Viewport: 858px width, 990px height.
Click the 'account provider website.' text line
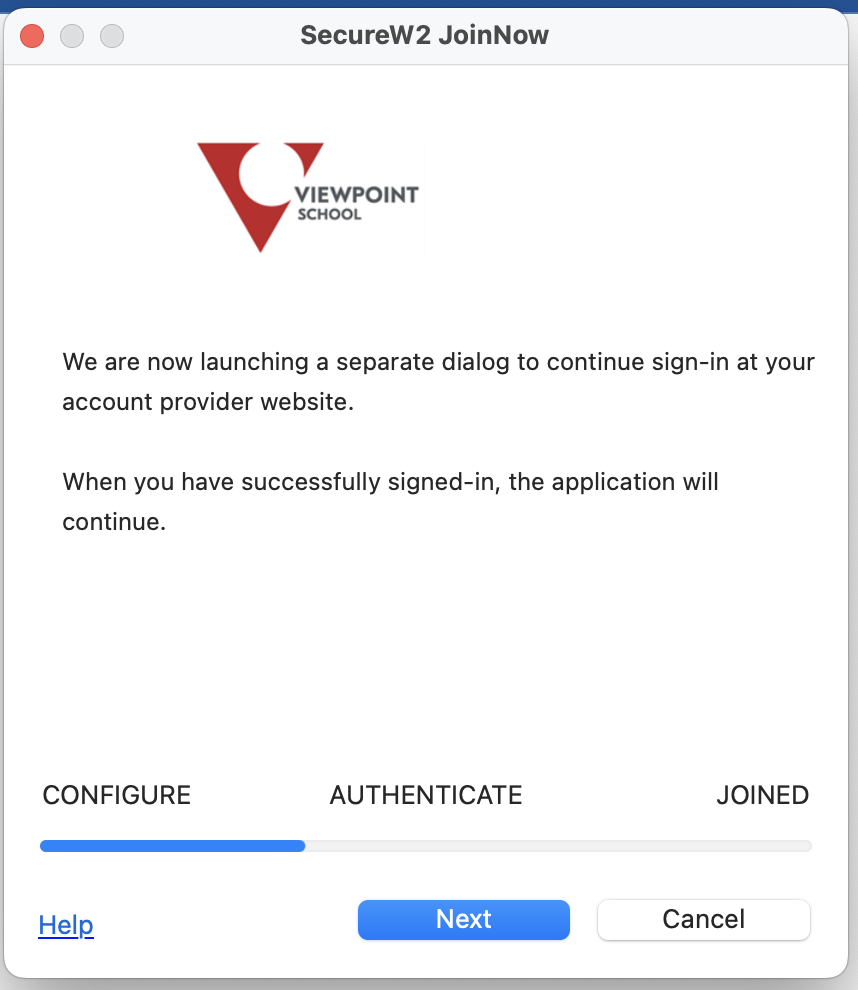pos(208,402)
